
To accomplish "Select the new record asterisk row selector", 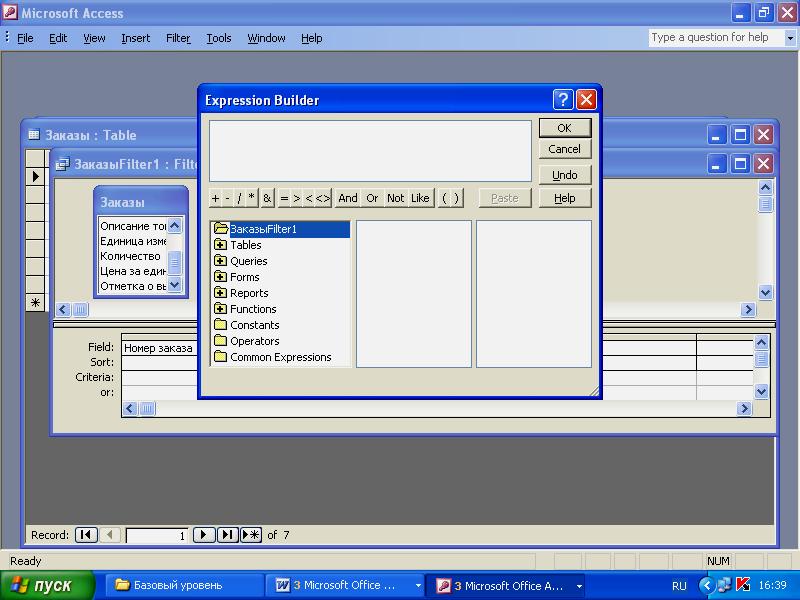I will click(x=35, y=303).
